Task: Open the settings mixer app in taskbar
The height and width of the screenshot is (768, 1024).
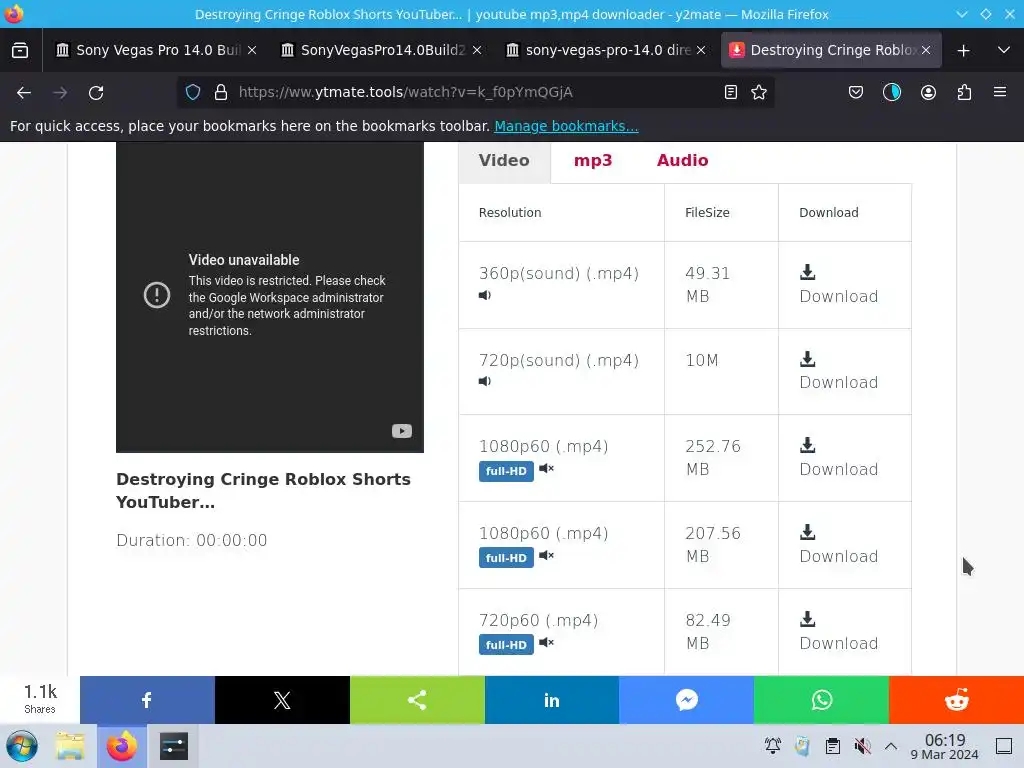Action: click(174, 746)
